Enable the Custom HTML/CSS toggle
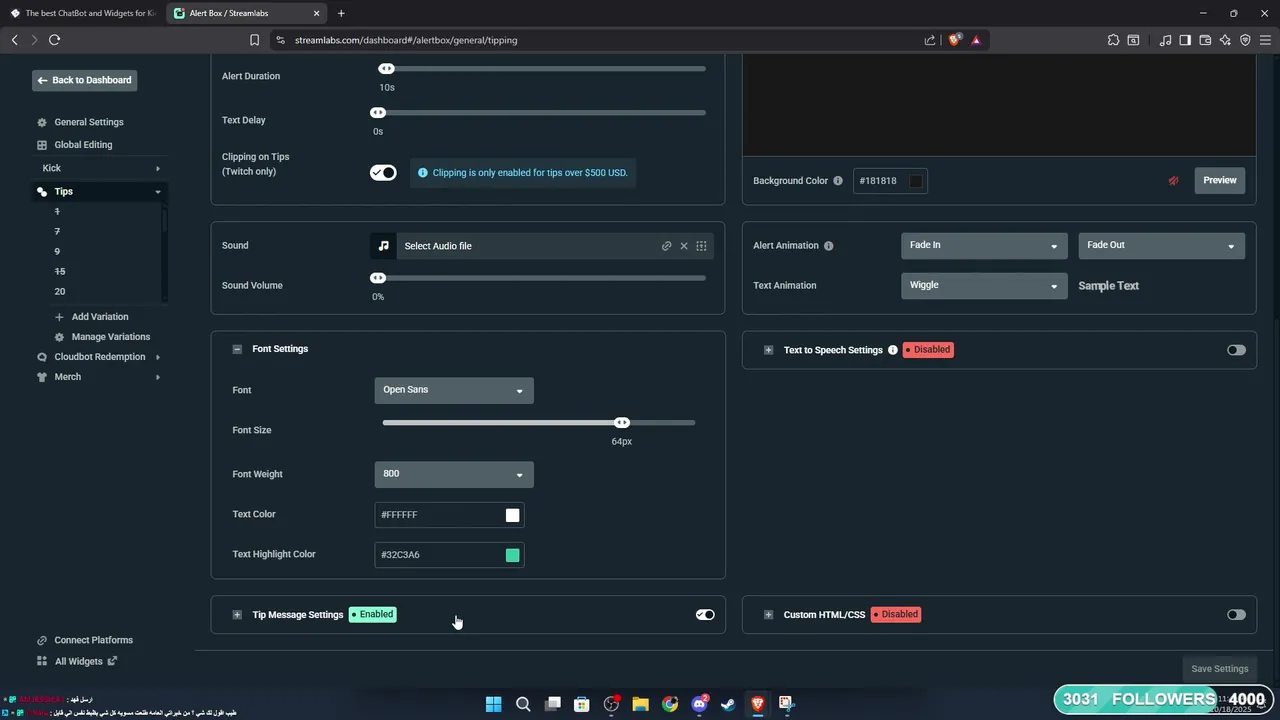 (1236, 615)
